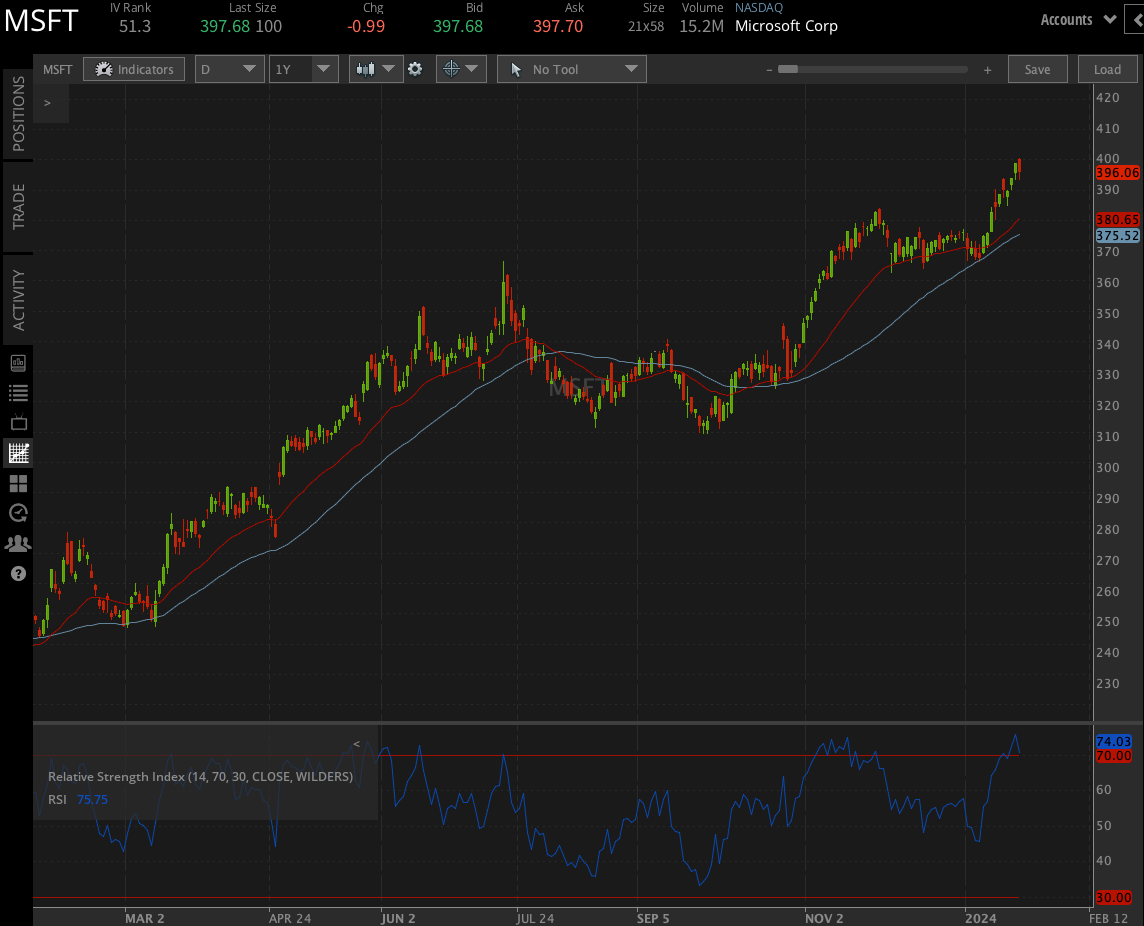The width and height of the screenshot is (1144, 926).
Task: Open the help question-mark icon
Action: (18, 572)
